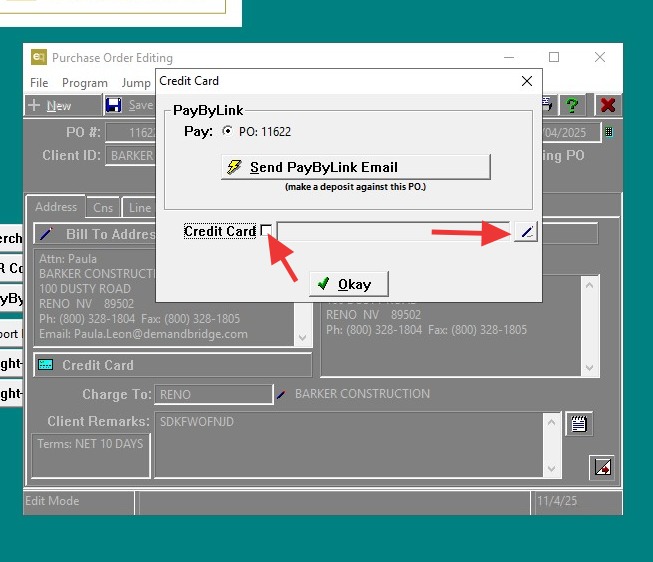Screen dimensions: 653x562
Task: Click the Terms: NET 10 DAYS box
Action: 91,455
